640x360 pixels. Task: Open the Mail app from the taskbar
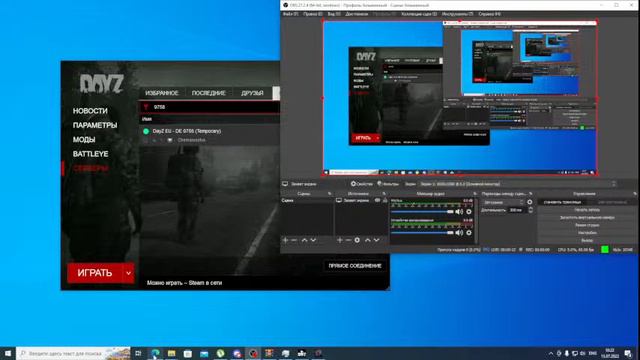204,353
